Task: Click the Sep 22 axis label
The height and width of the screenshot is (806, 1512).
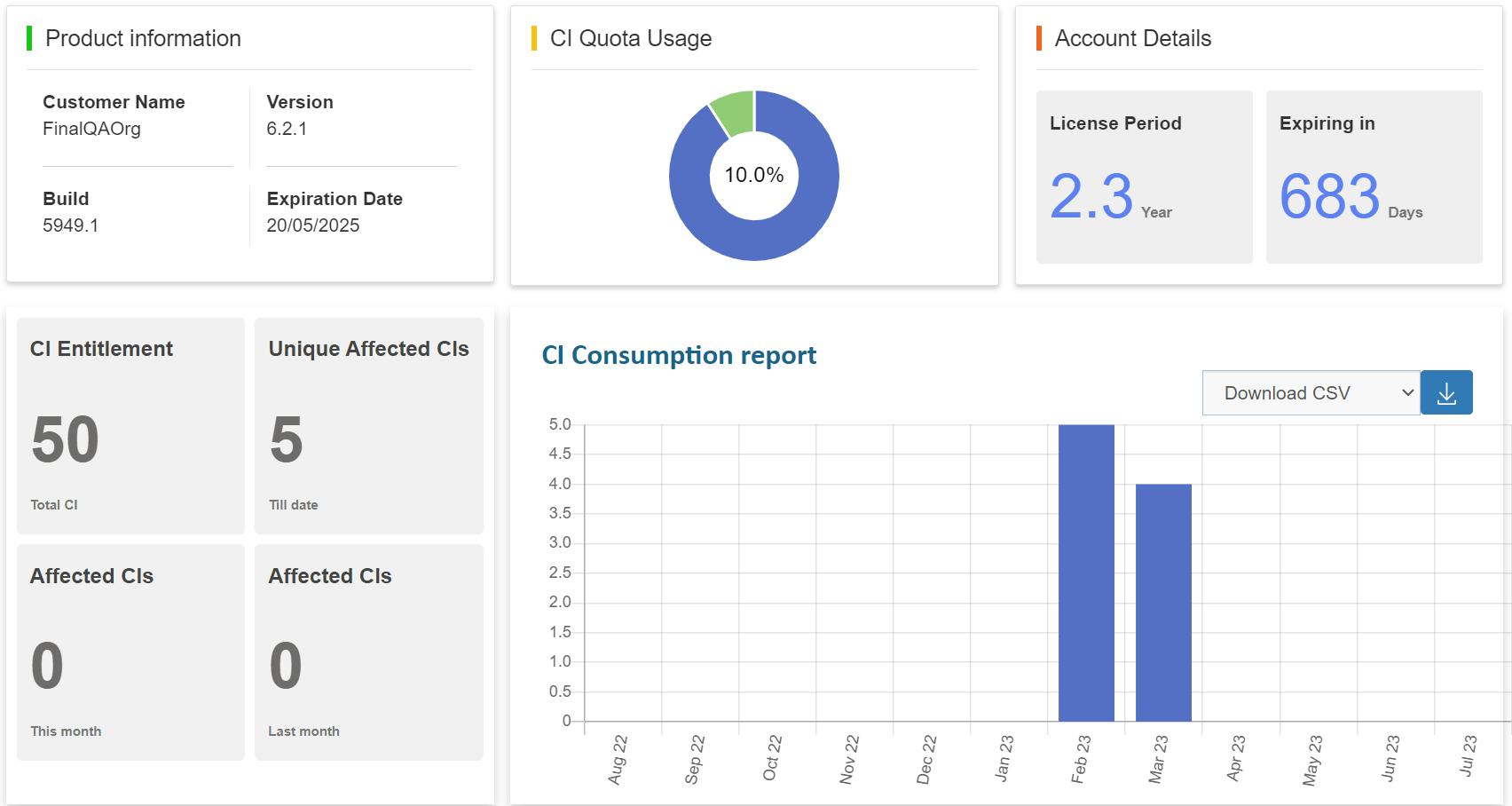Action: point(695,760)
